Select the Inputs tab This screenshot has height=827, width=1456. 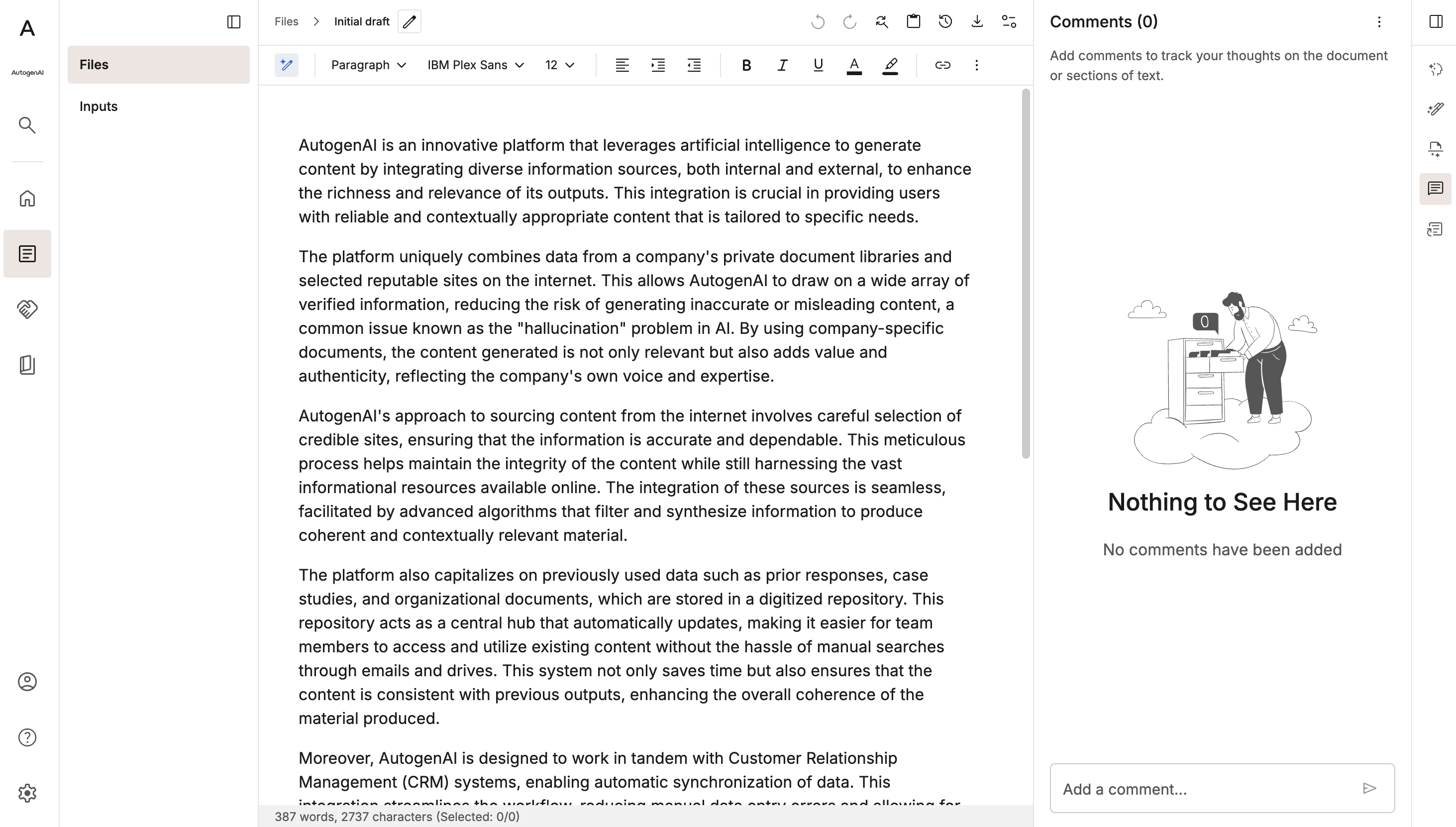(158, 106)
